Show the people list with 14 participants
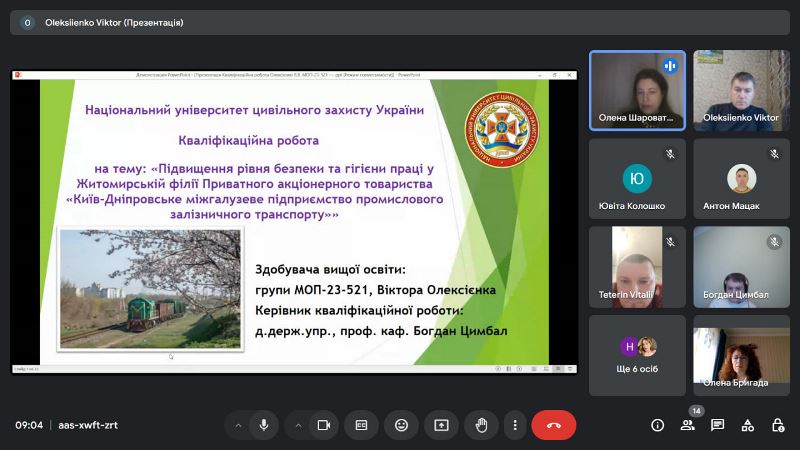The image size is (800, 450). (688, 425)
